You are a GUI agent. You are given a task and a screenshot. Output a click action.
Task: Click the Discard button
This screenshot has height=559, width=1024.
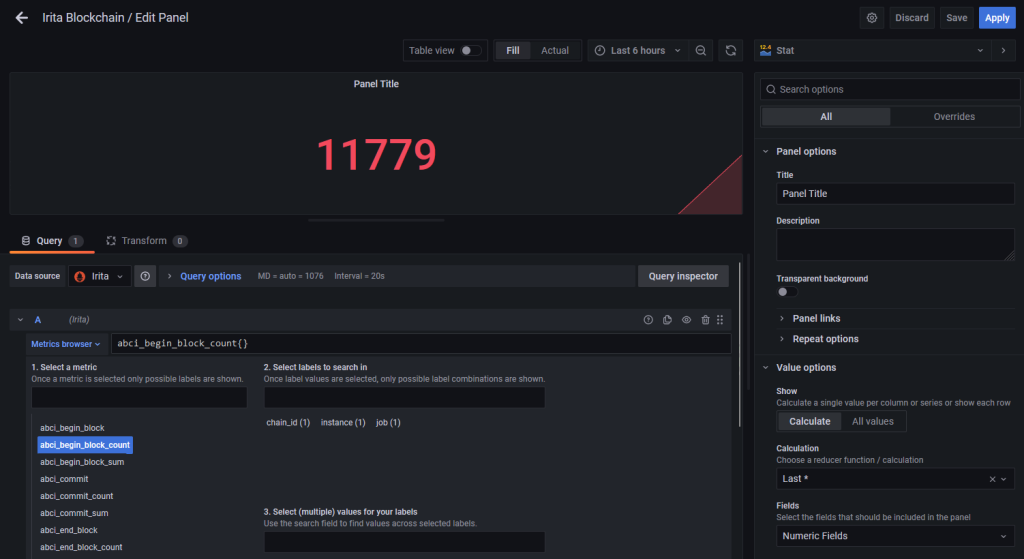pyautogui.click(x=912, y=18)
